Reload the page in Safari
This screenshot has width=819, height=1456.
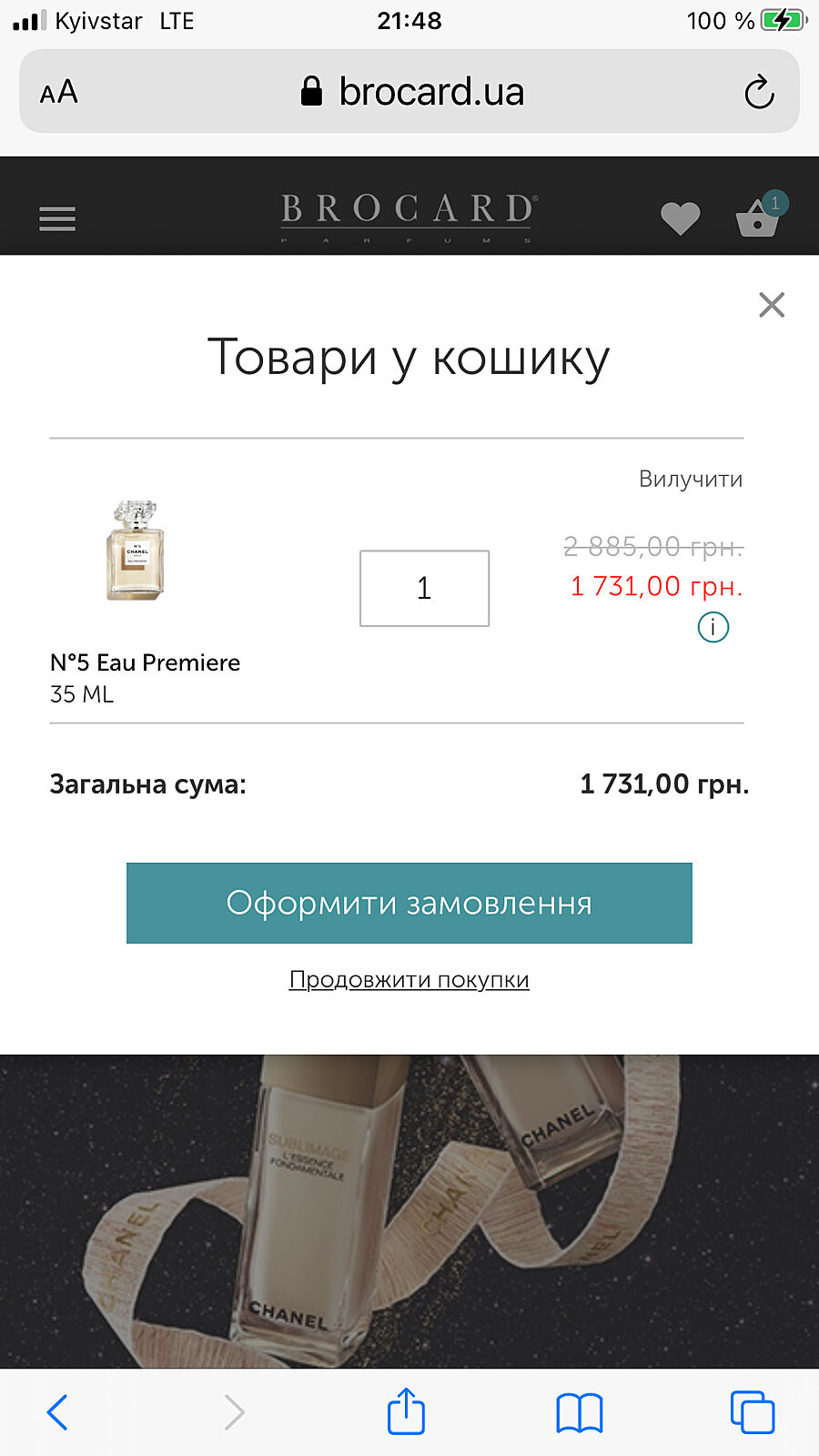tap(759, 92)
